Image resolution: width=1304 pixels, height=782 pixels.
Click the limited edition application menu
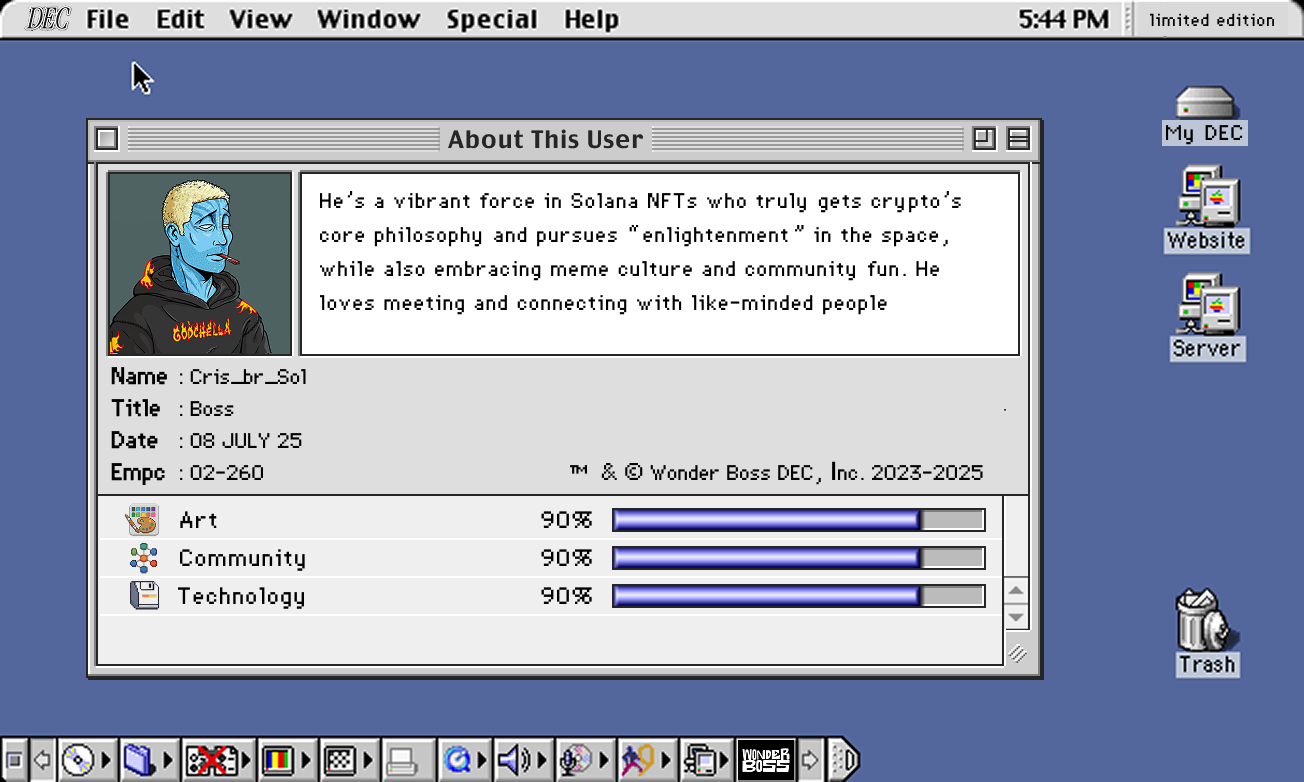[1211, 20]
